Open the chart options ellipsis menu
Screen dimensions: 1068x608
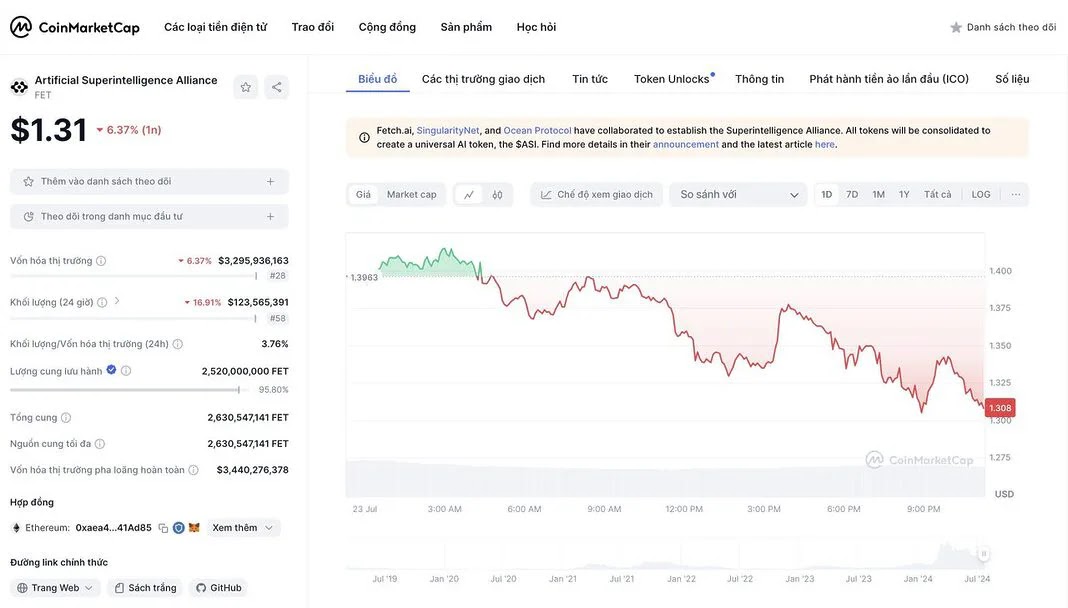point(1016,195)
